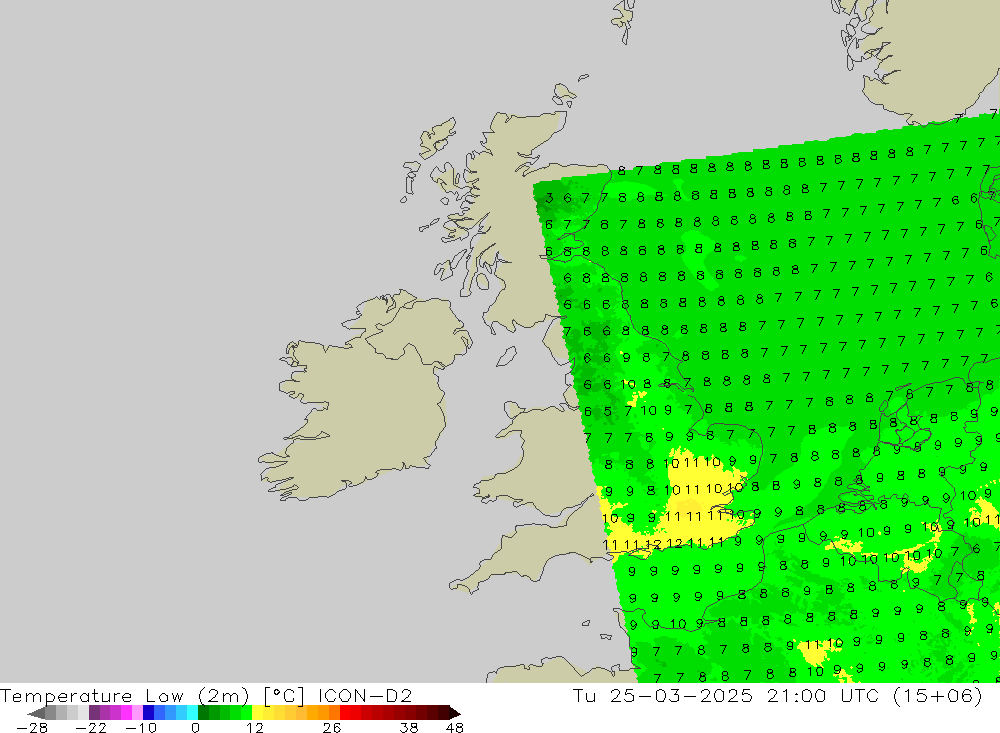Click the 0 label below the color scale
The image size is (1000, 733).
[x=195, y=728]
